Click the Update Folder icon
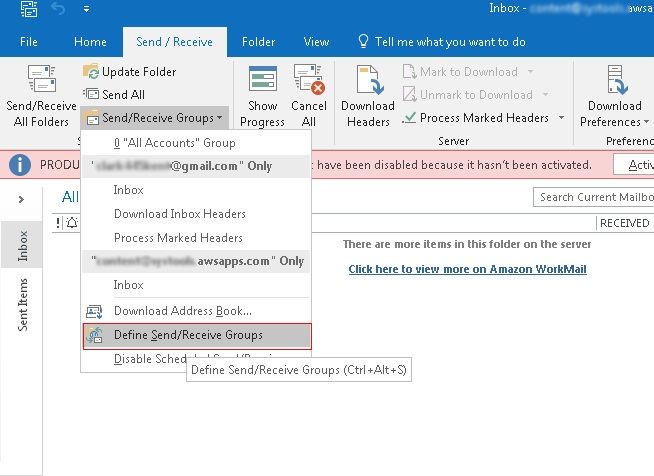 point(91,71)
